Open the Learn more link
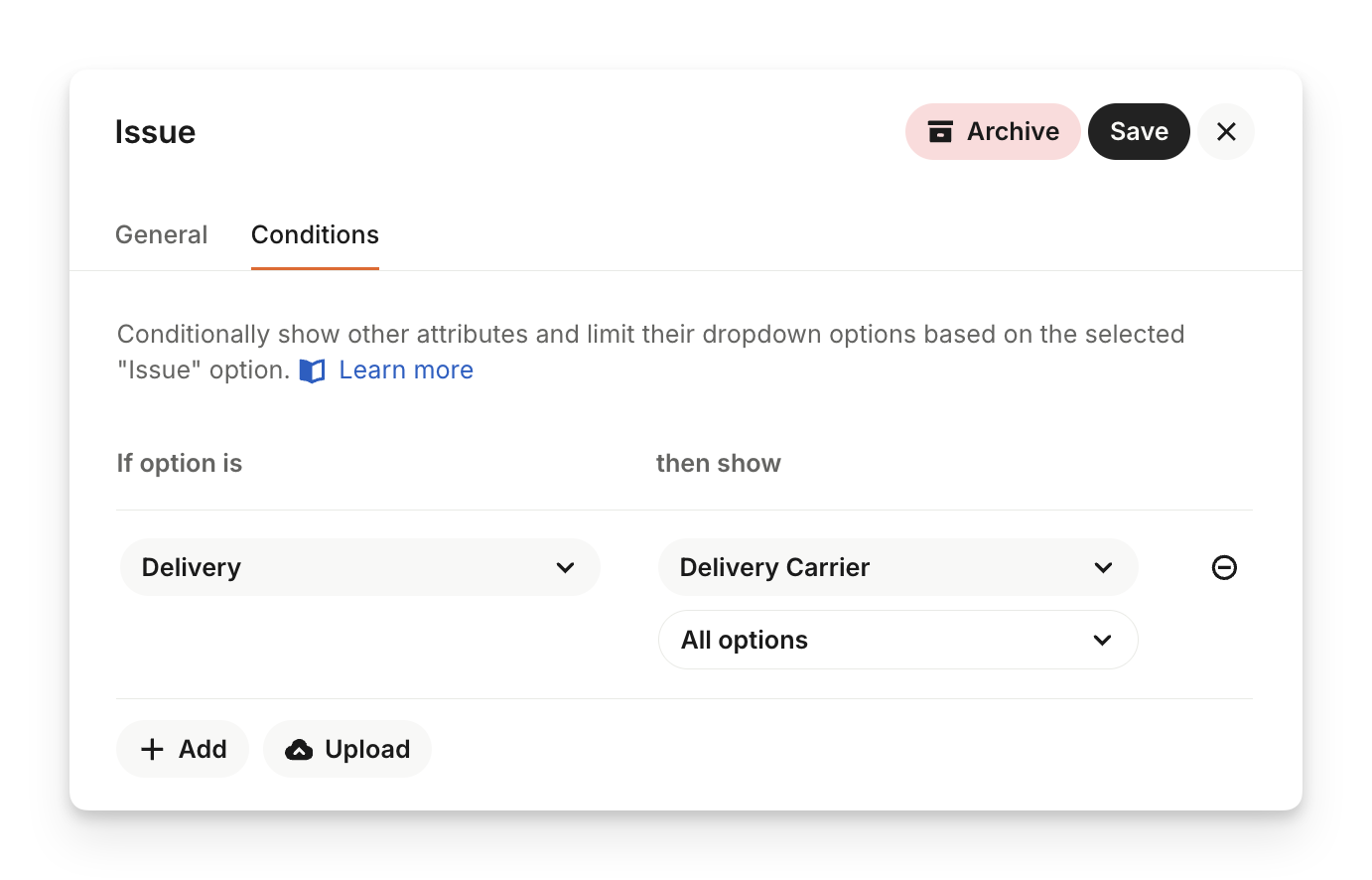The width and height of the screenshot is (1372, 880). tap(406, 369)
